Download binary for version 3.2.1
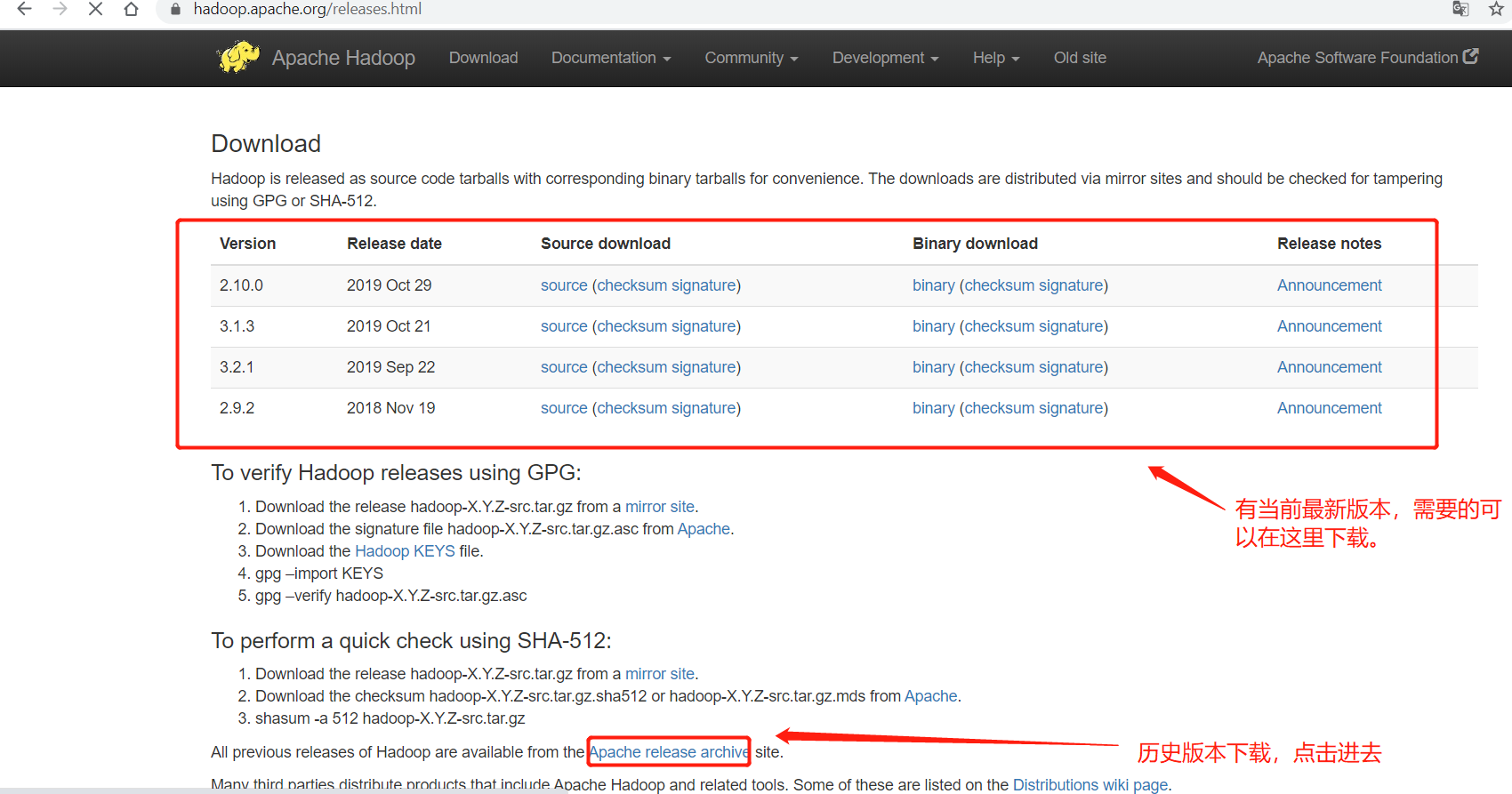 (x=934, y=367)
